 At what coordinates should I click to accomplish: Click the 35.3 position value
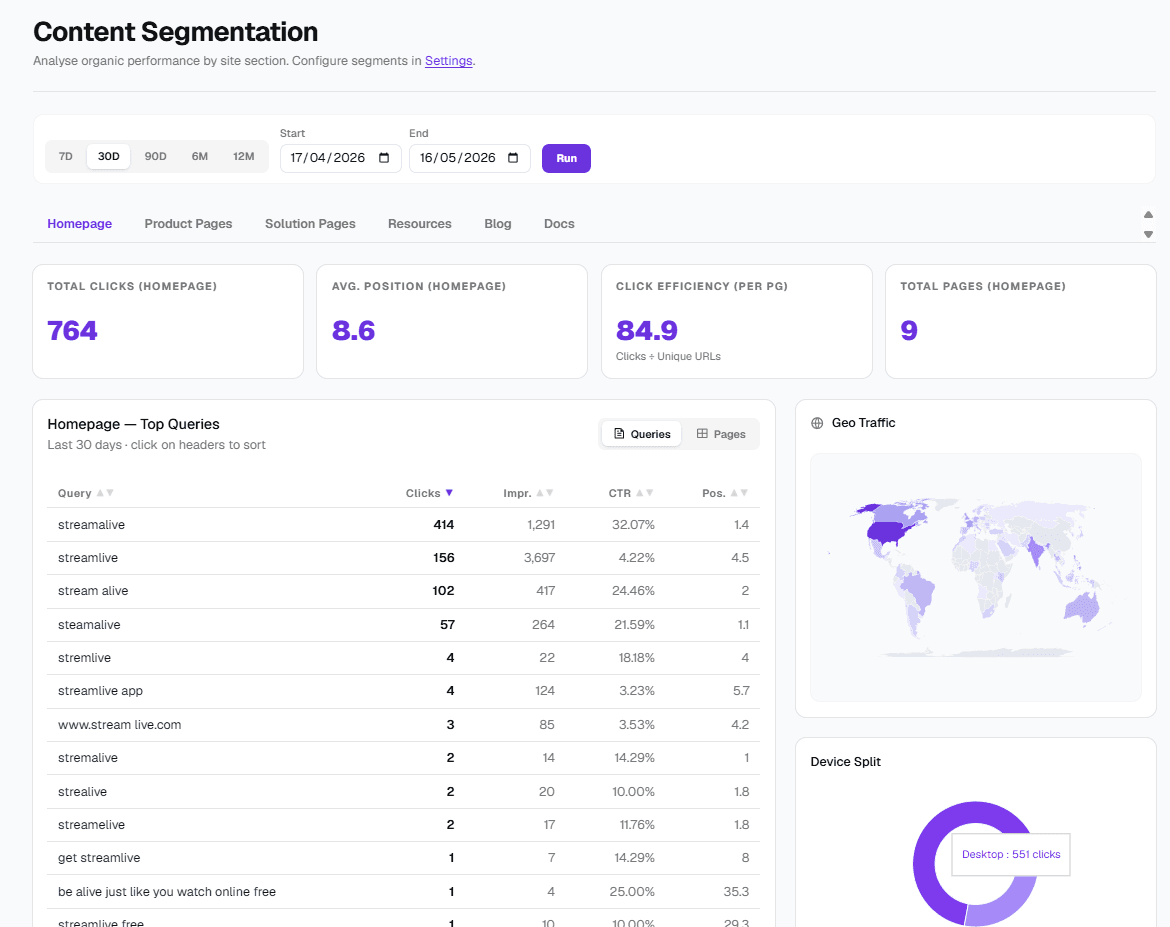coord(736,892)
